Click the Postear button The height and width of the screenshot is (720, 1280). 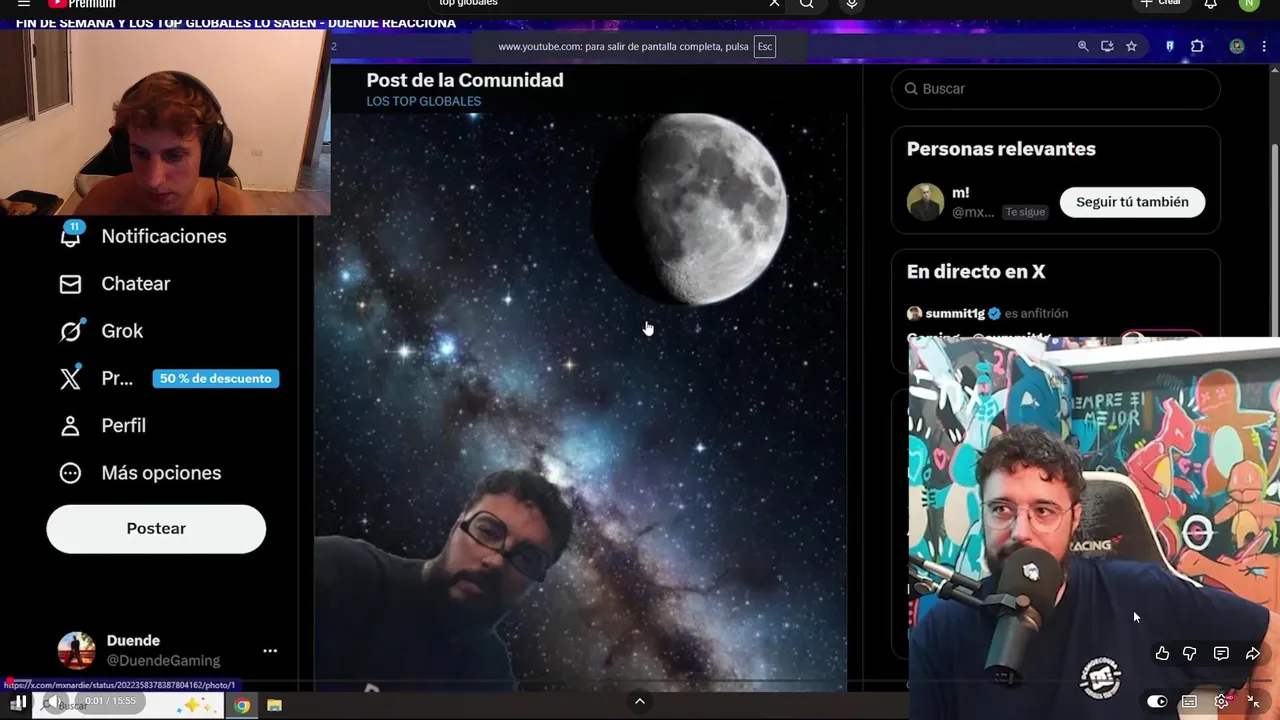click(156, 529)
